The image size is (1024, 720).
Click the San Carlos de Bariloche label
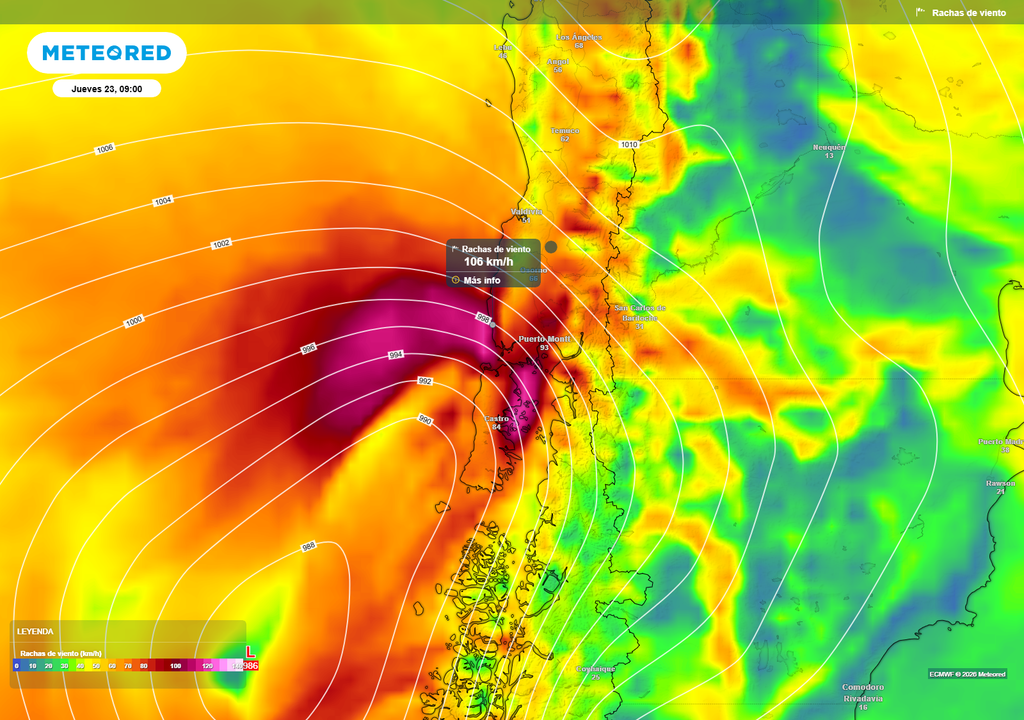click(639, 313)
